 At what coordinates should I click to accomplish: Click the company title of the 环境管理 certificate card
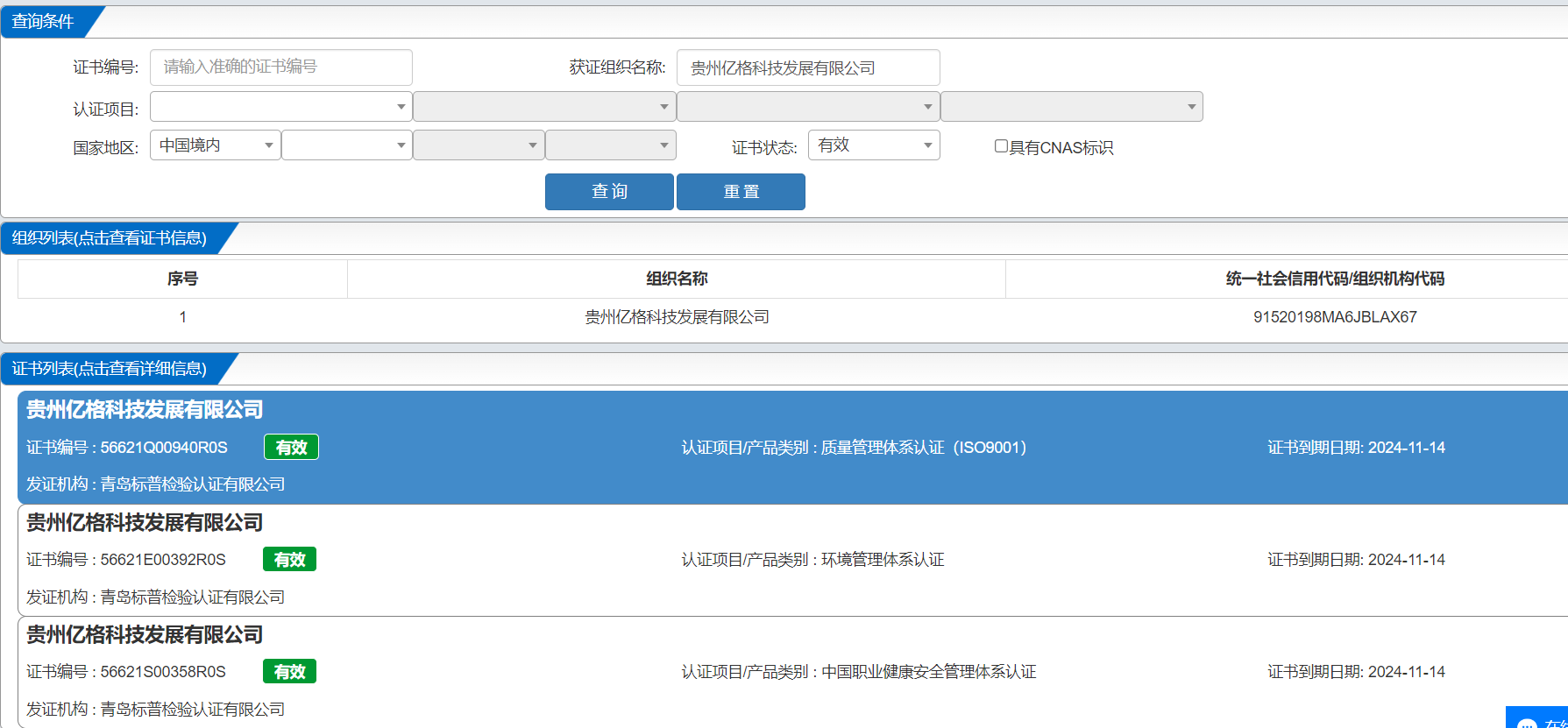[x=145, y=523]
